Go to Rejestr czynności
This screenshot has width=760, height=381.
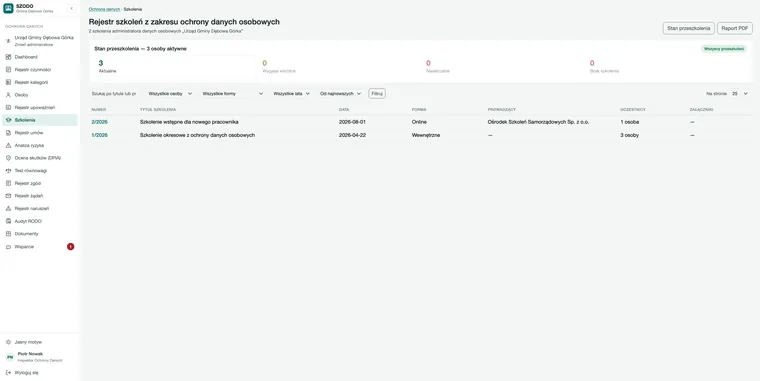click(x=40, y=70)
